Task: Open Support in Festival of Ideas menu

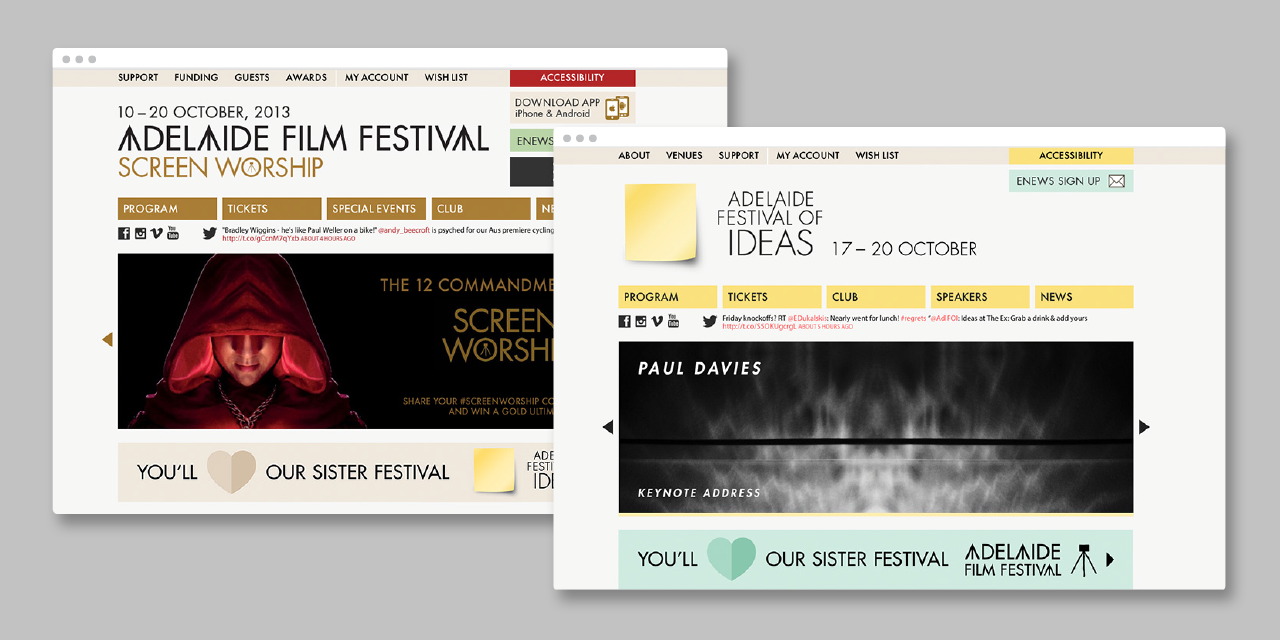Action: (x=739, y=155)
